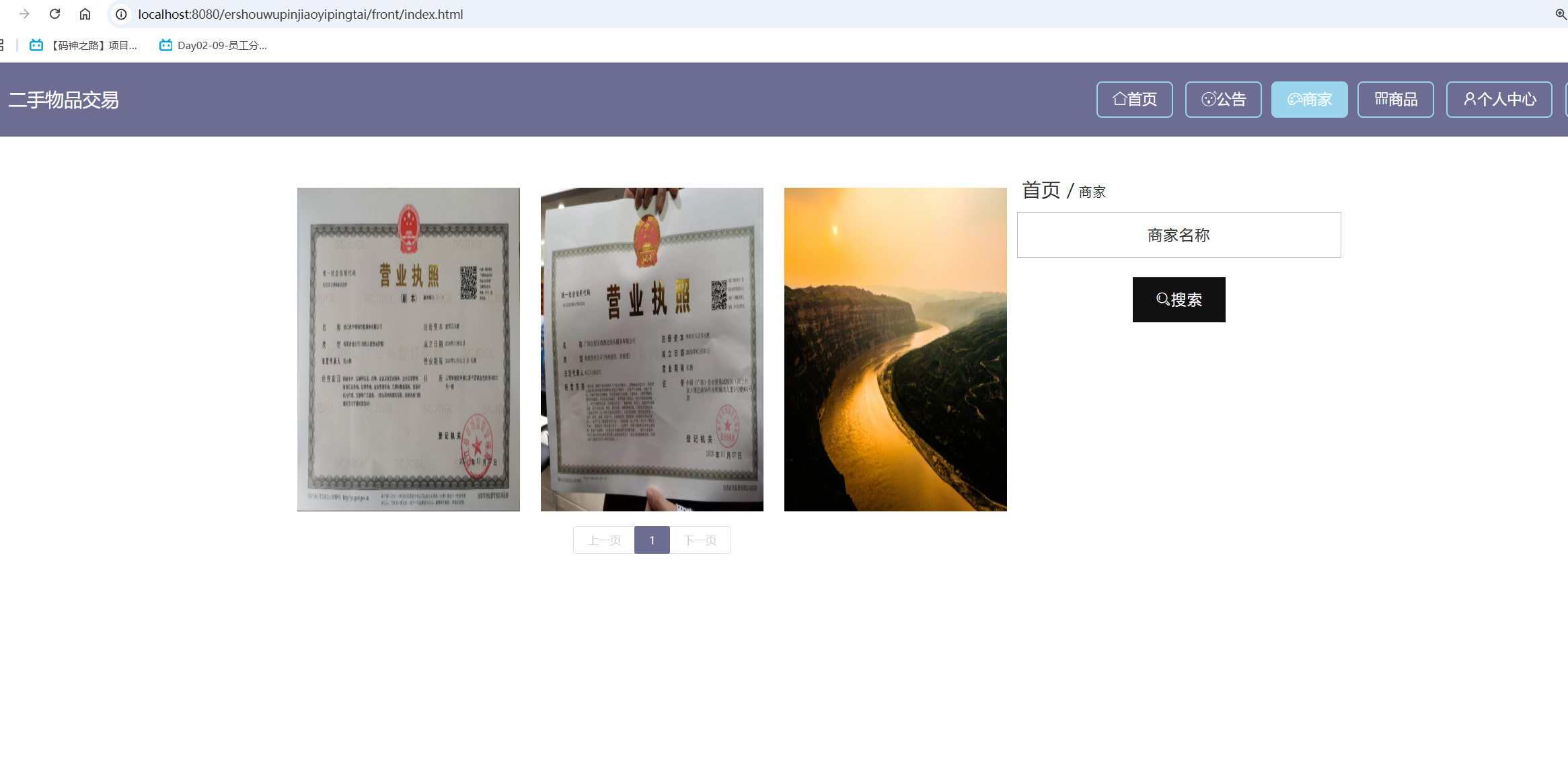1568x761 pixels.
Task: Open the hand-held business license thumbnail
Action: pyautogui.click(x=652, y=349)
